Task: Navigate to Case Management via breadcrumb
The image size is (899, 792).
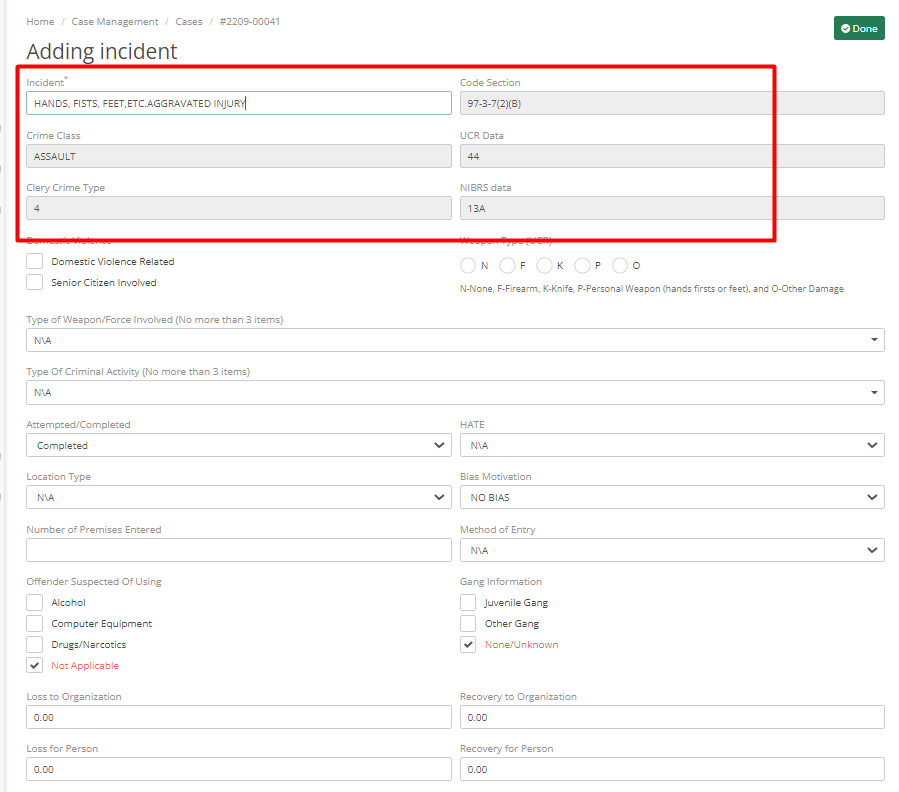Action: pyautogui.click(x=115, y=21)
